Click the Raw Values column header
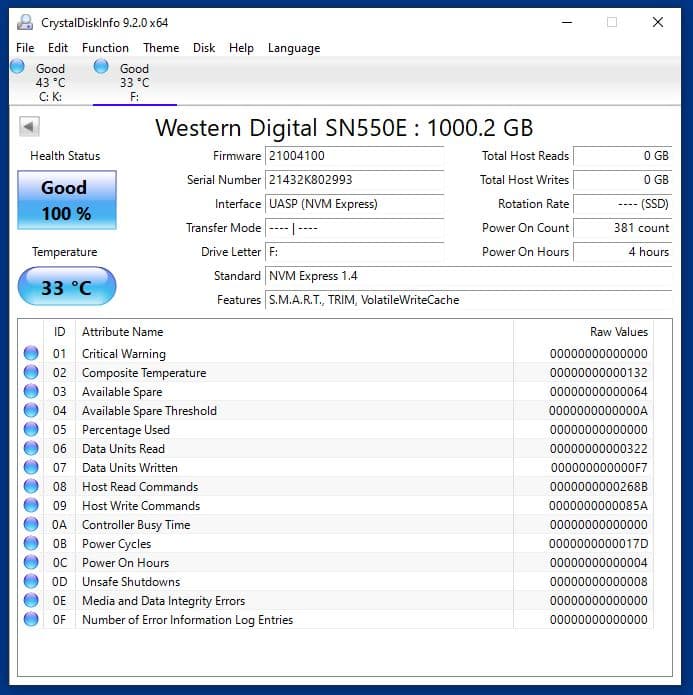The image size is (693, 695). click(583, 332)
